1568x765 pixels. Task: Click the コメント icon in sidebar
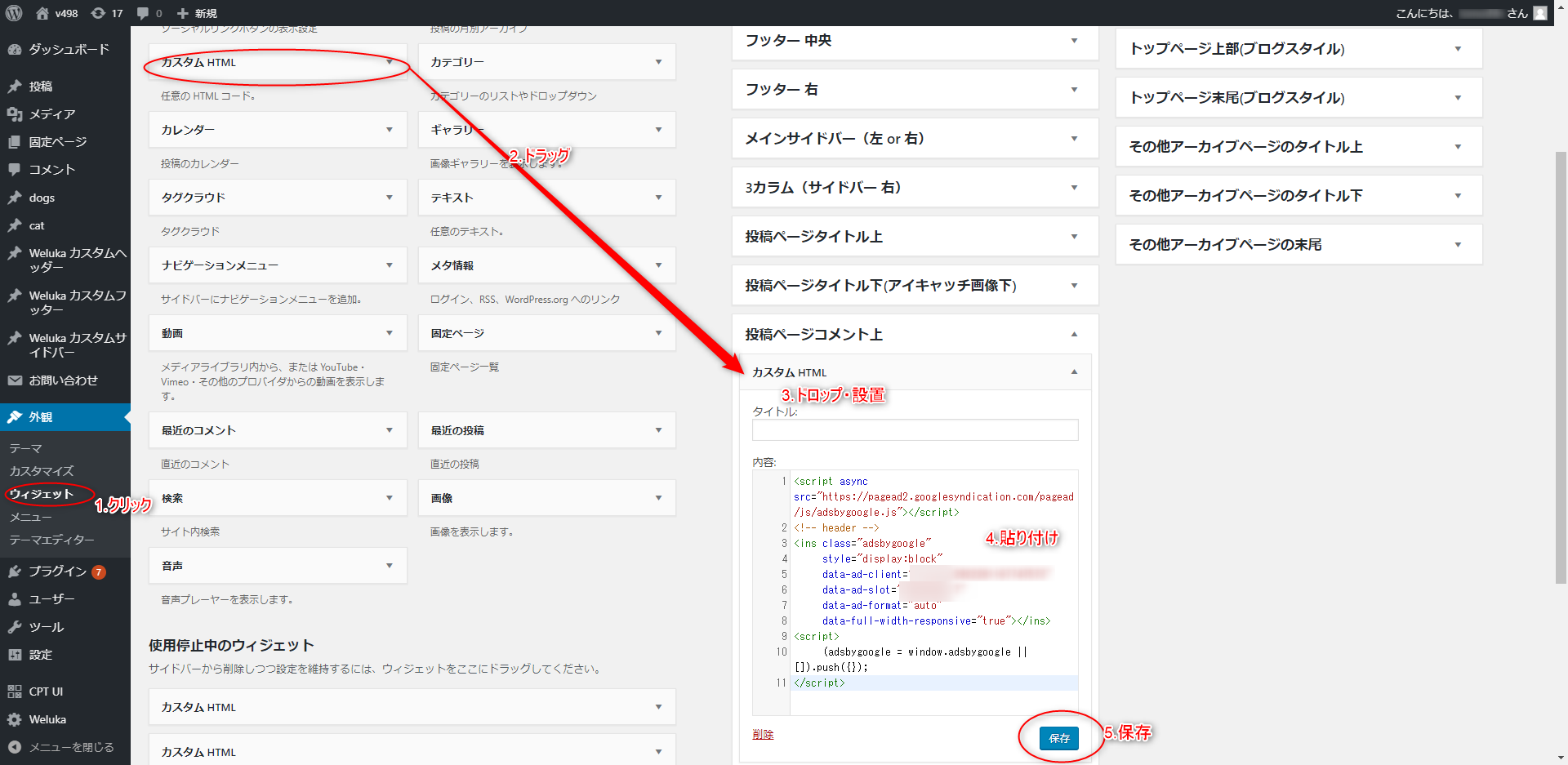15,170
